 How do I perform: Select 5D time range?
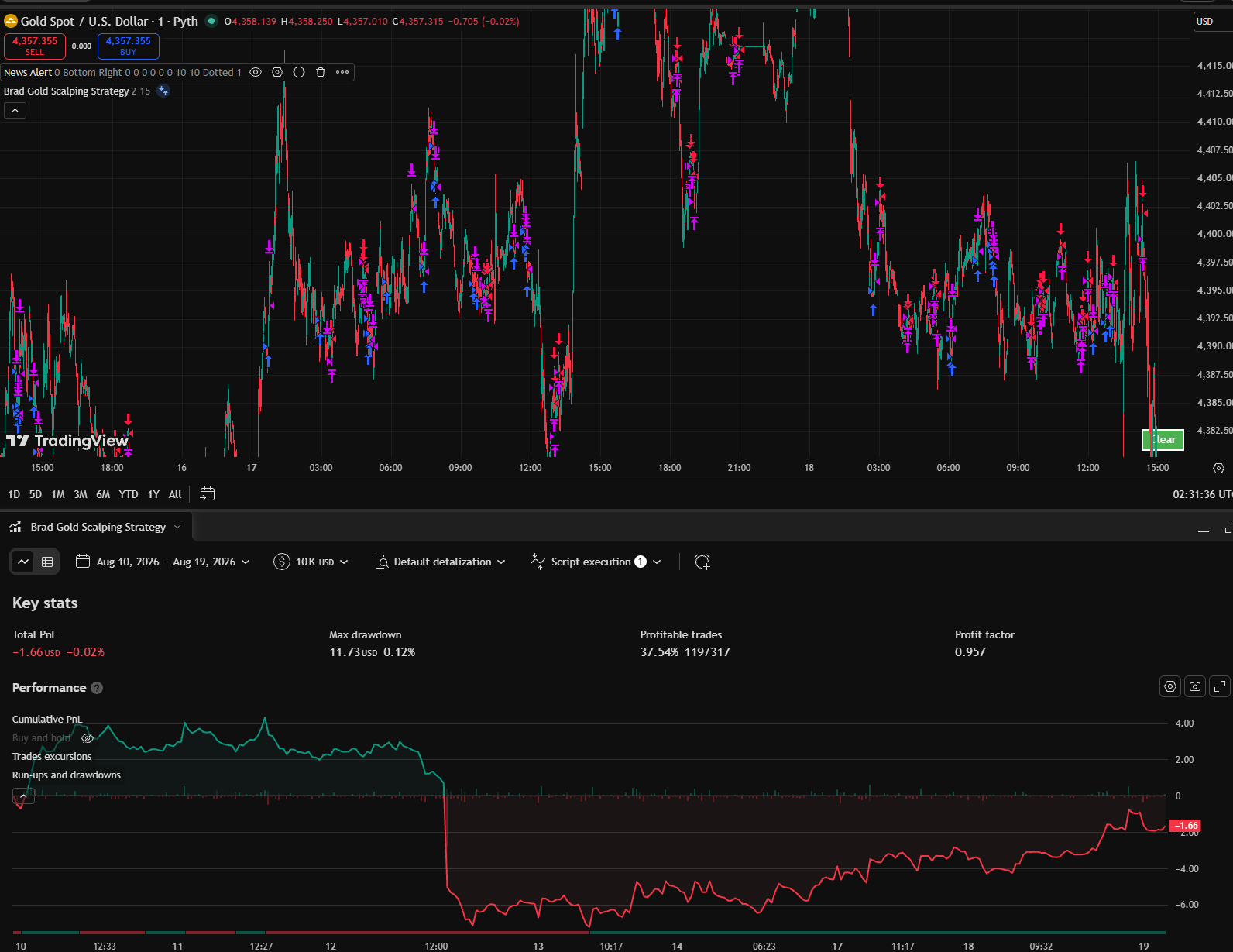click(x=36, y=494)
